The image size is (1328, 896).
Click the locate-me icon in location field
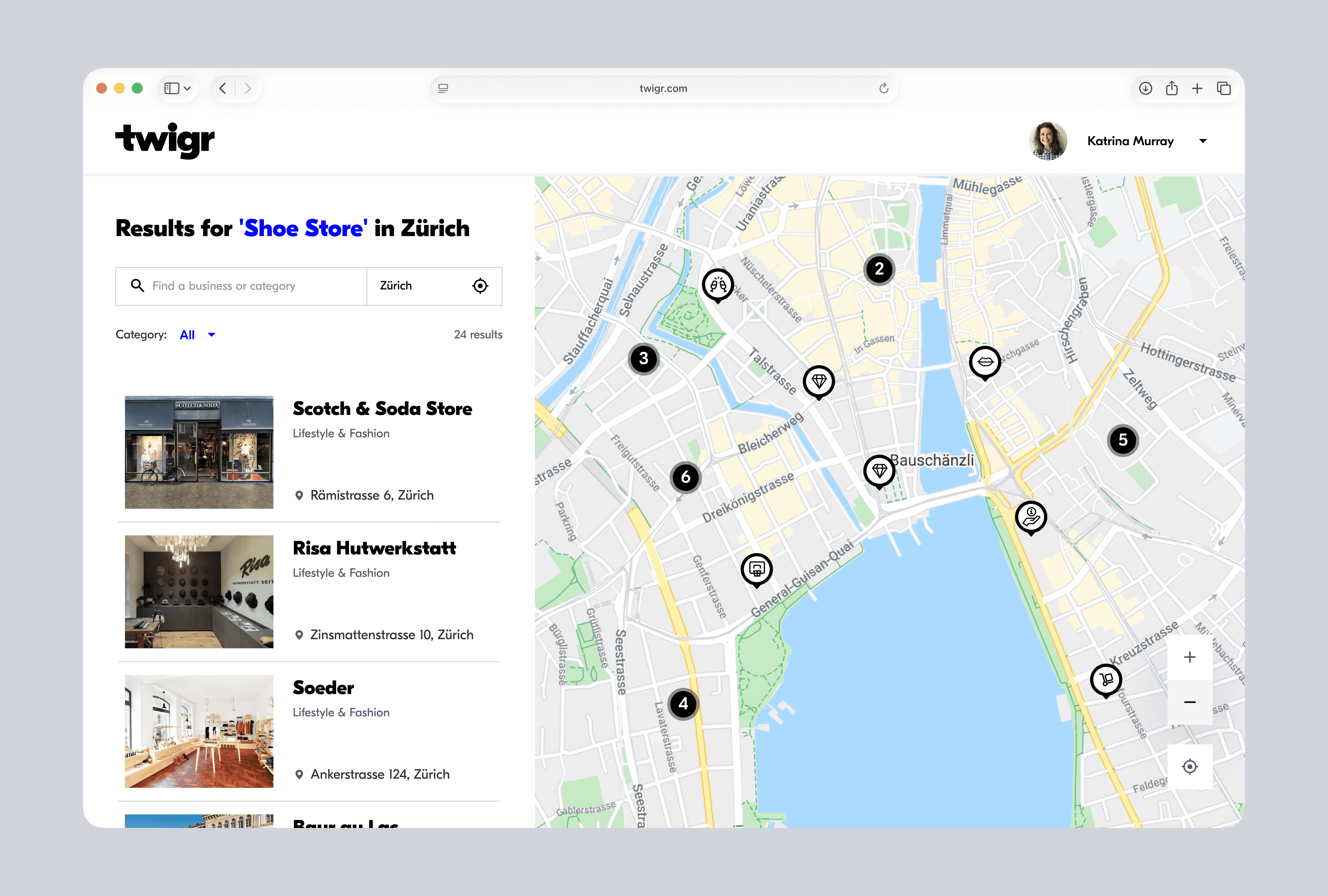(480, 285)
